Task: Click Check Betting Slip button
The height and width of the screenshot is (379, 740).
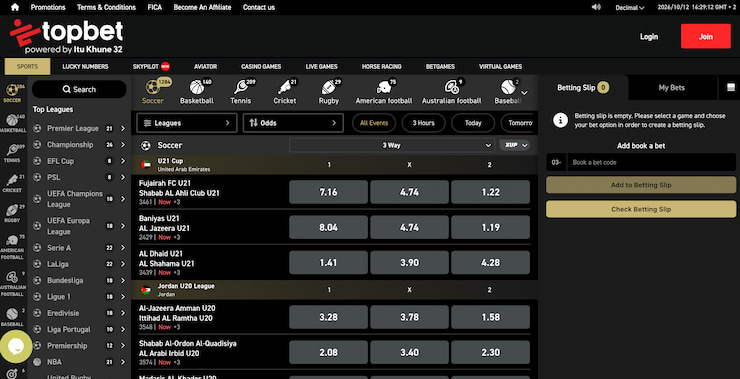Action: (641, 209)
